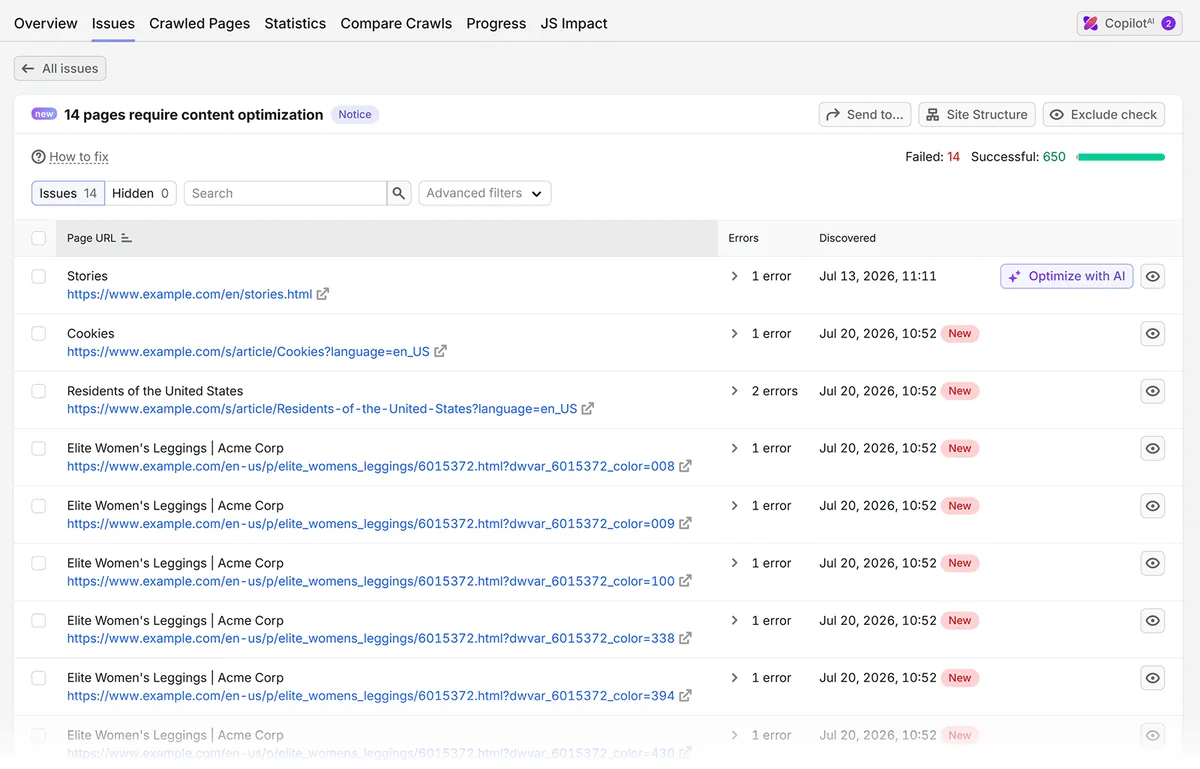
Task: Click the Discovered column header
Action: (x=847, y=238)
